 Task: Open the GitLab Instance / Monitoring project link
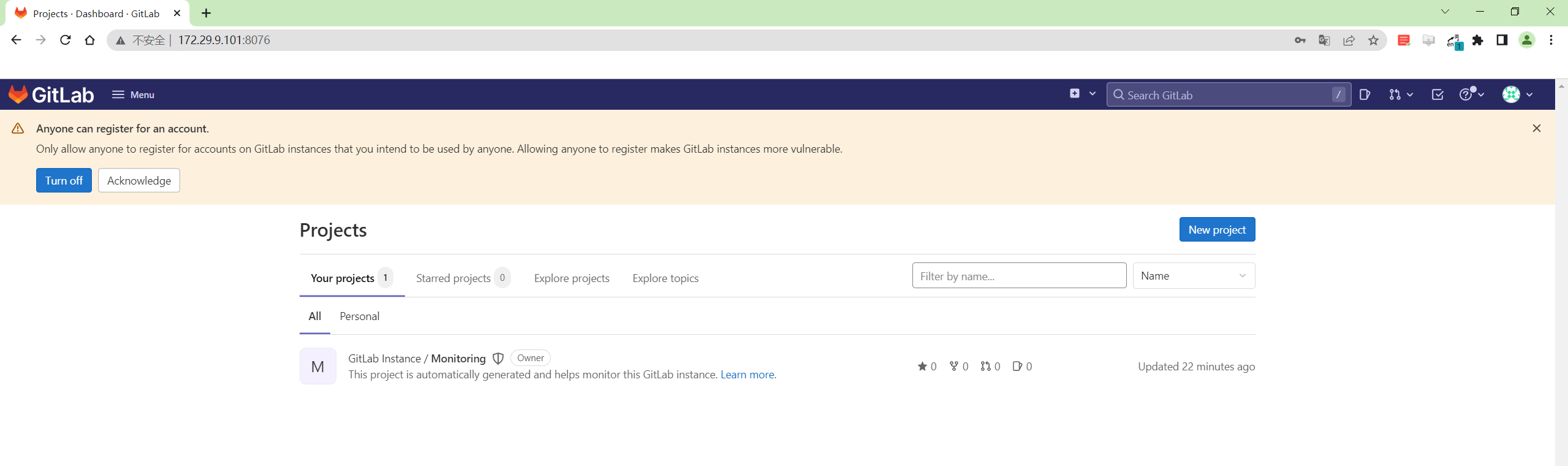point(417,359)
